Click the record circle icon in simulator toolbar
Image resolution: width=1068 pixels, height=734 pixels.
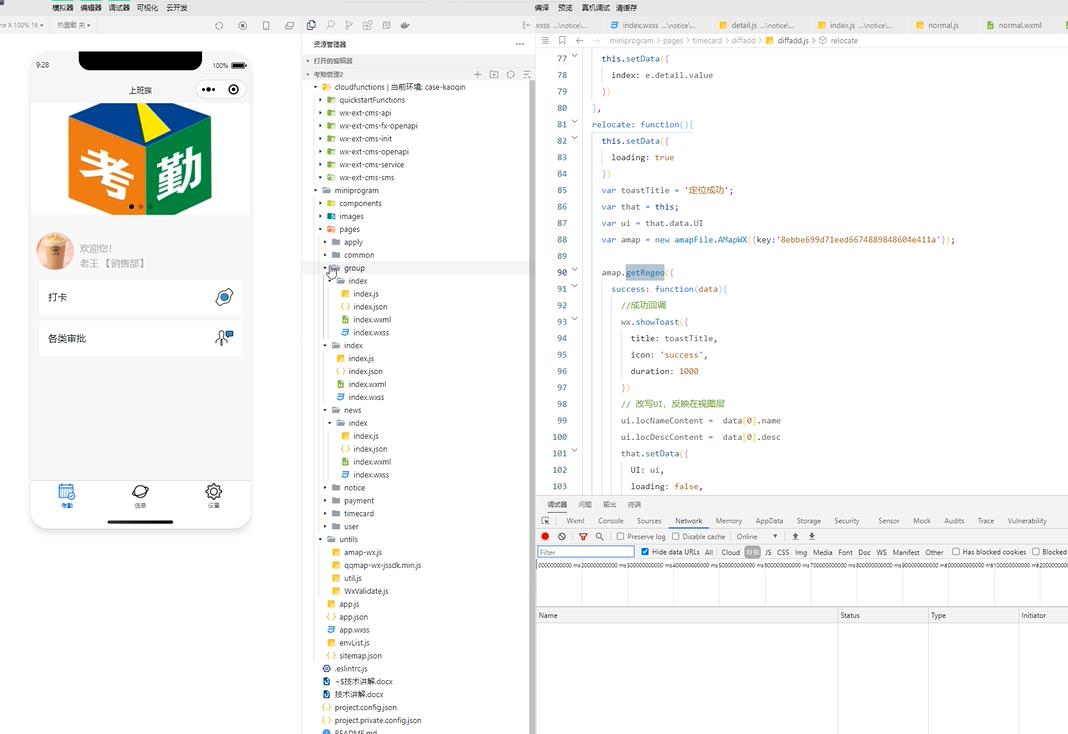coord(242,25)
